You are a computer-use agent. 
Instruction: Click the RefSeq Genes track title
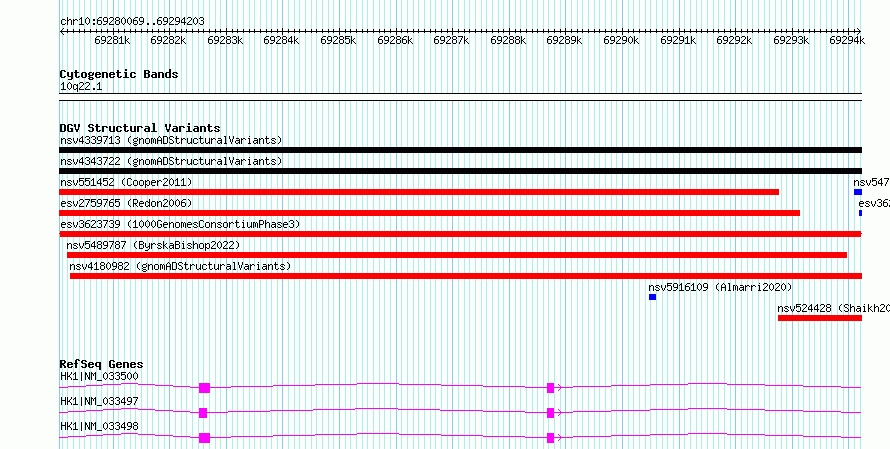click(101, 364)
